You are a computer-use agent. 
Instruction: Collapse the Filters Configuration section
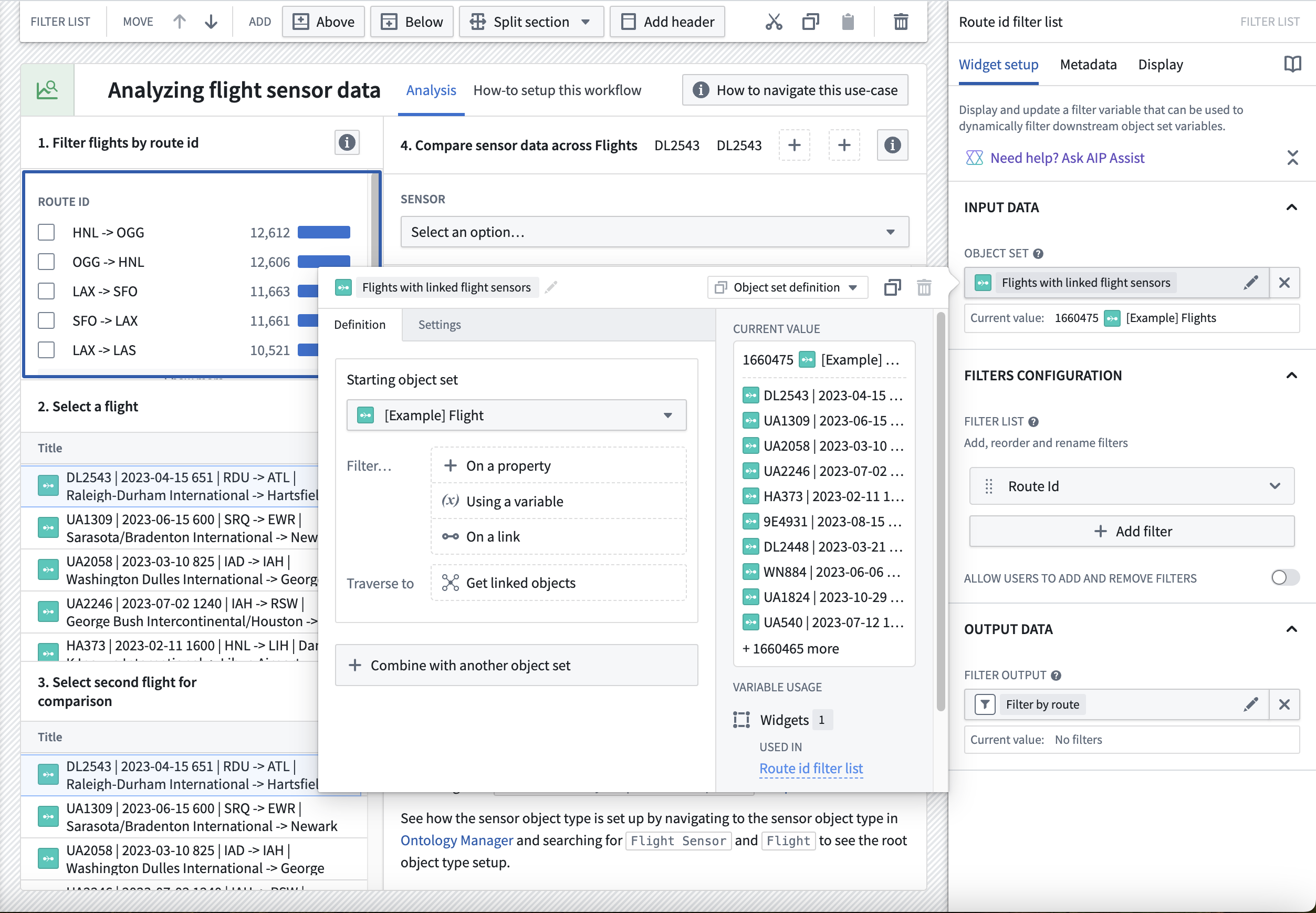[x=1291, y=375]
